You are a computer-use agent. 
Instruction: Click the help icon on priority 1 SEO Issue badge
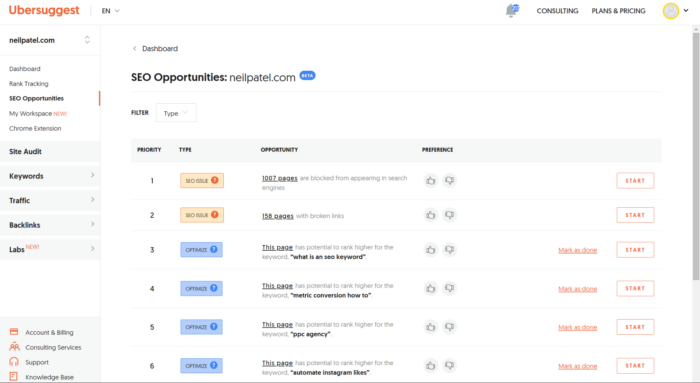pos(215,180)
